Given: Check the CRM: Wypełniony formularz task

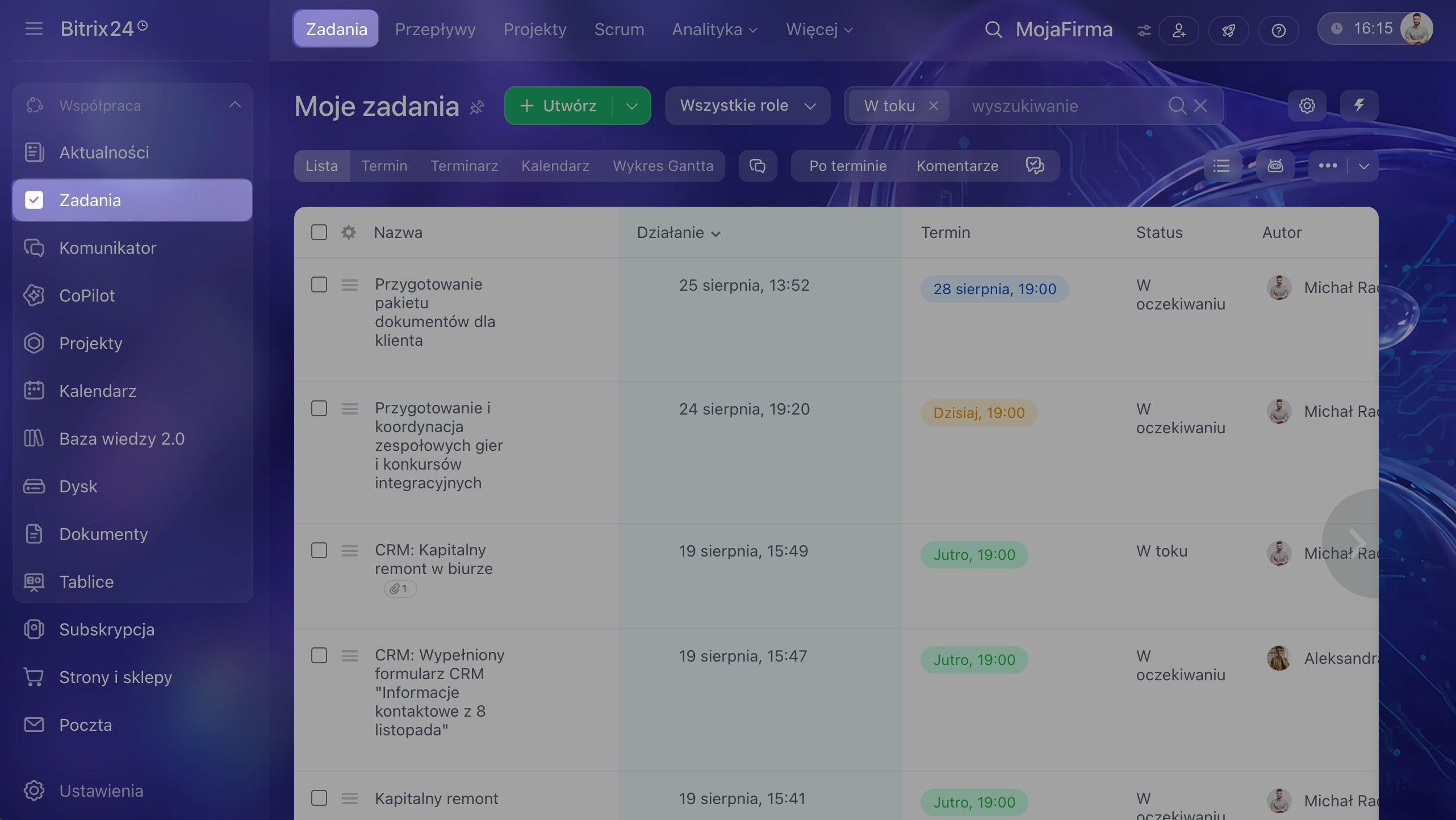Looking at the screenshot, I should tap(319, 655).
